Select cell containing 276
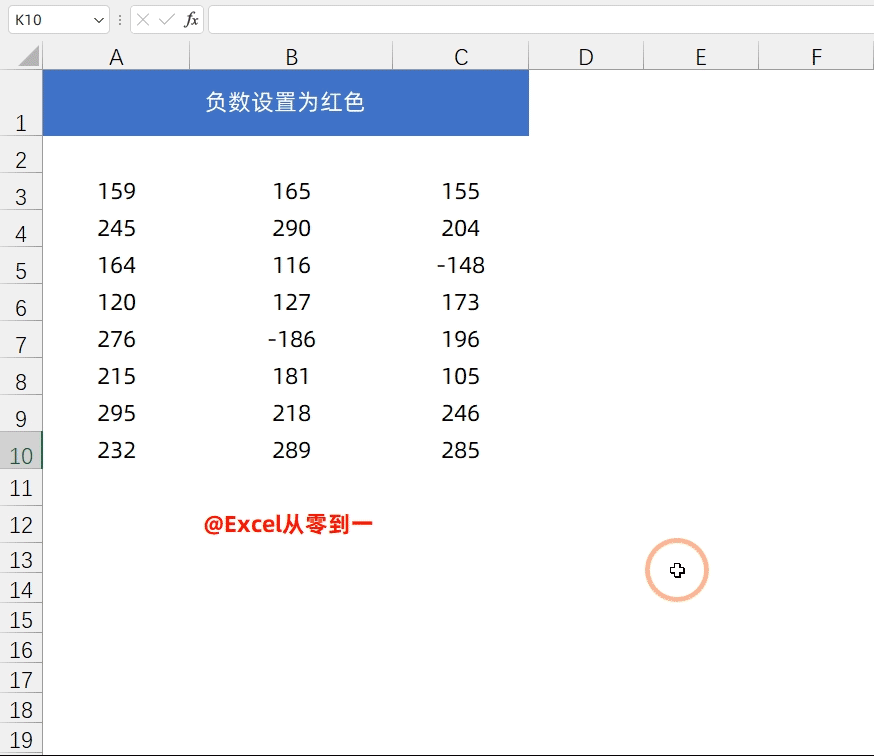874x756 pixels. [x=116, y=339]
